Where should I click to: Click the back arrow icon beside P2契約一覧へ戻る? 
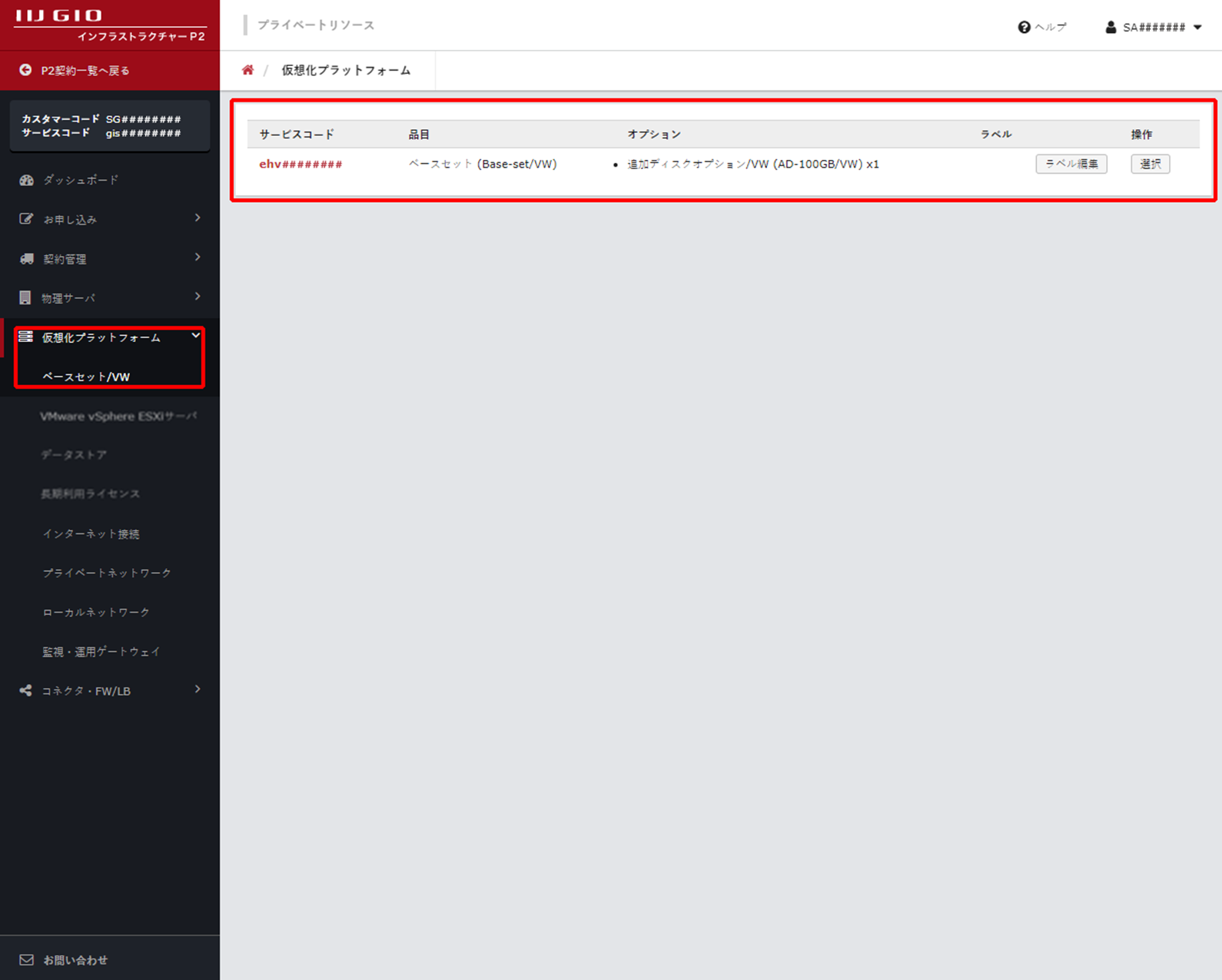point(25,70)
